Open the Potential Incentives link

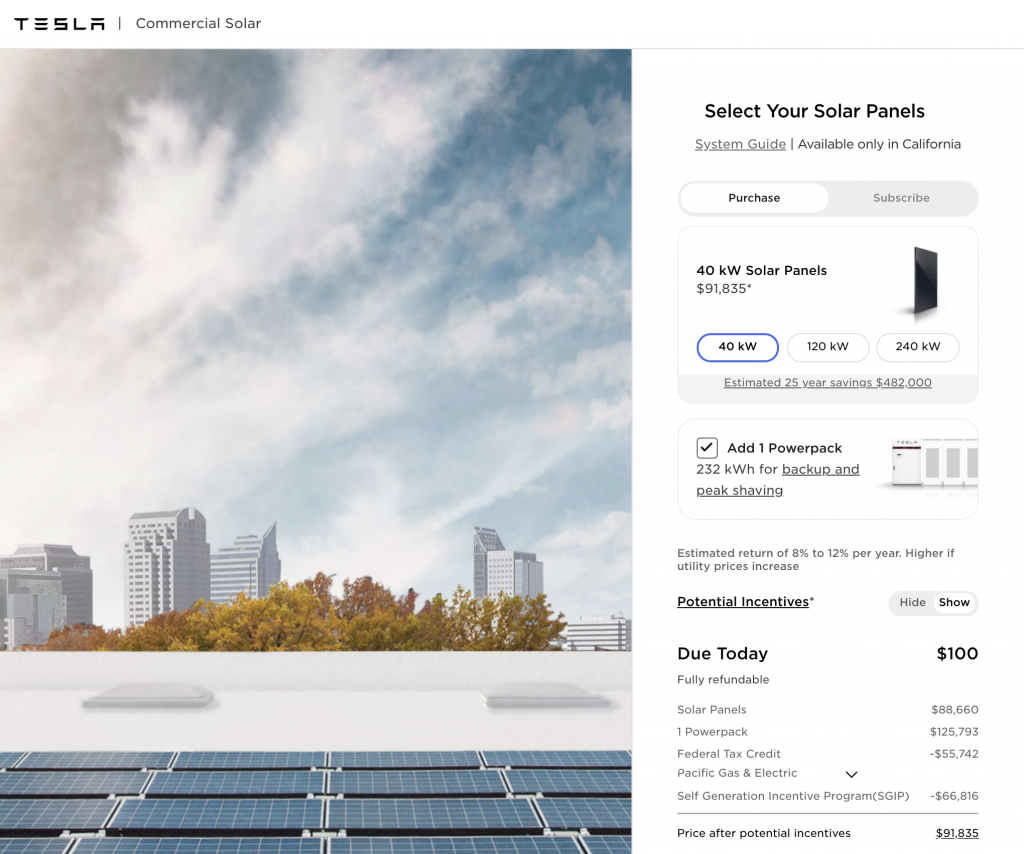coord(743,602)
